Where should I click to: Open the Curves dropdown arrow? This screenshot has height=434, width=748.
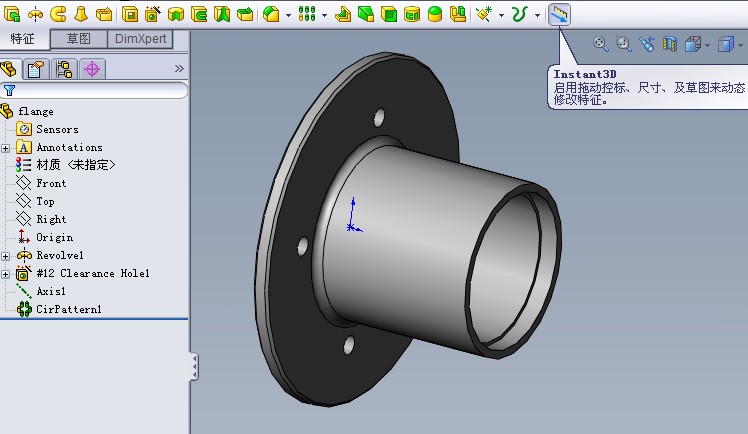pos(538,15)
